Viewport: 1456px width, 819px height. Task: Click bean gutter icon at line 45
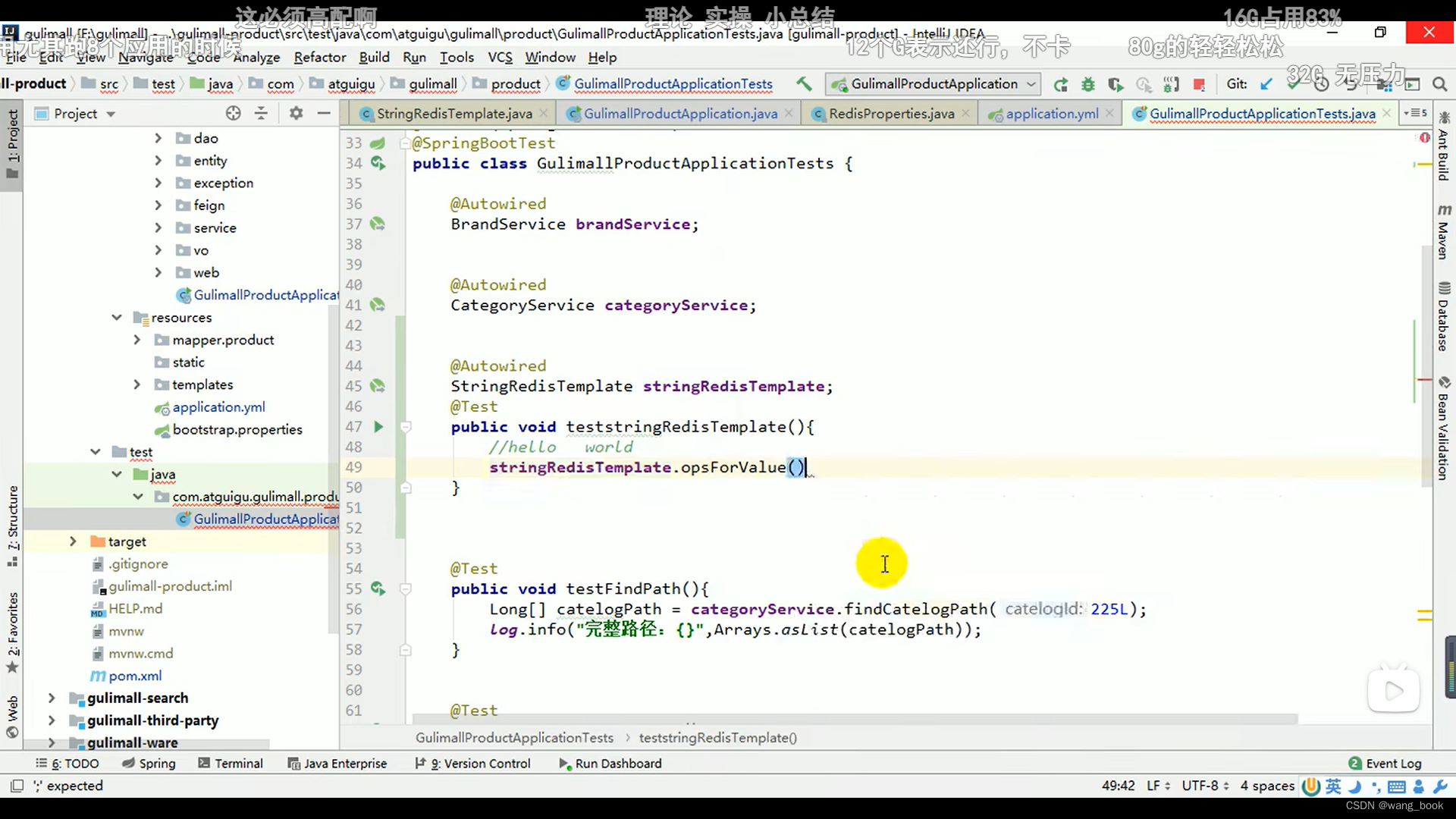(378, 386)
